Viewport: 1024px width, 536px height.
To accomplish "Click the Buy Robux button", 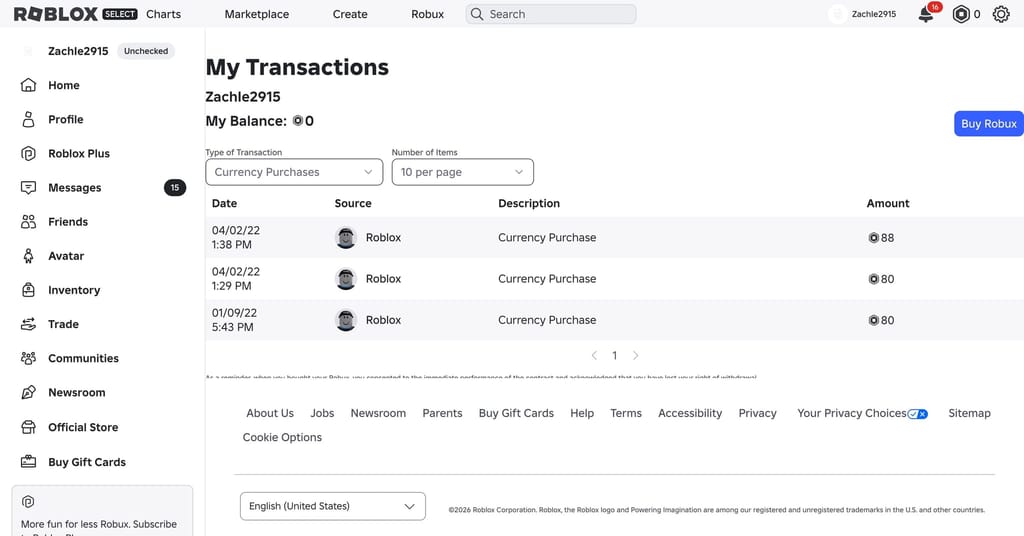I will 989,123.
